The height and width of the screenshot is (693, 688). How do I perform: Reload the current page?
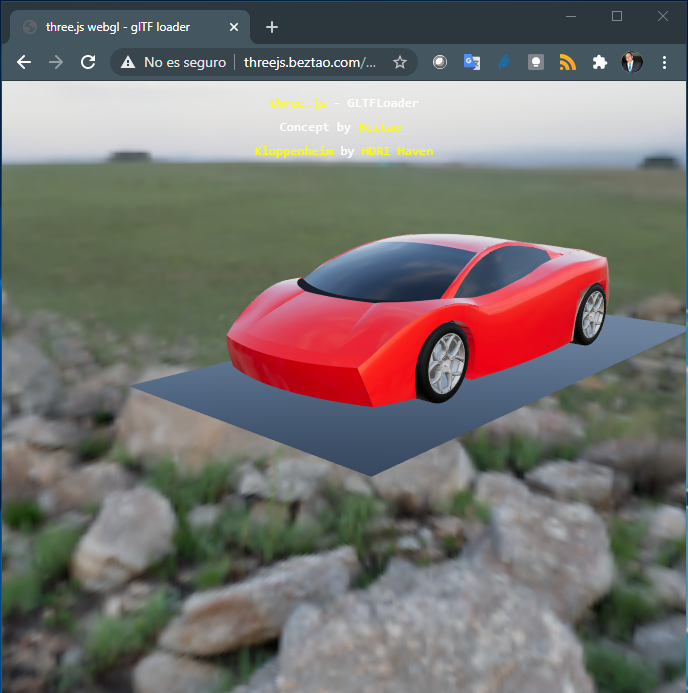(88, 62)
